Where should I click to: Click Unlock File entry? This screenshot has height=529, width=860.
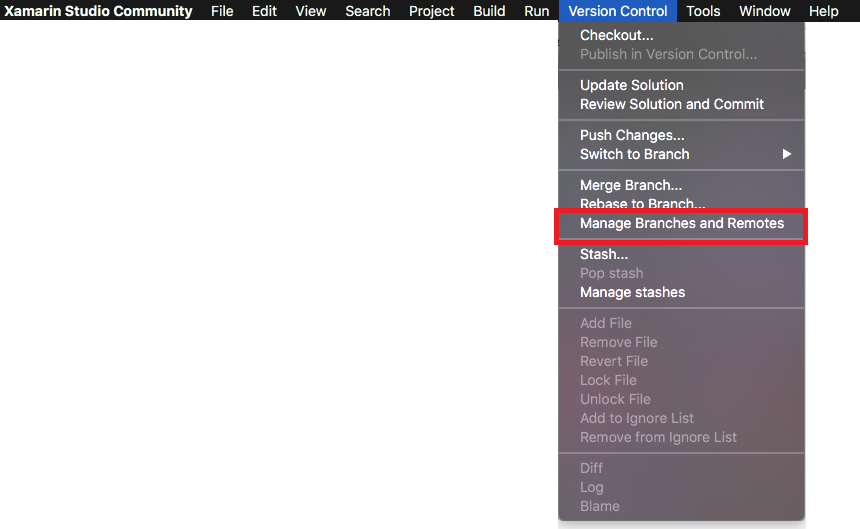tap(681, 399)
